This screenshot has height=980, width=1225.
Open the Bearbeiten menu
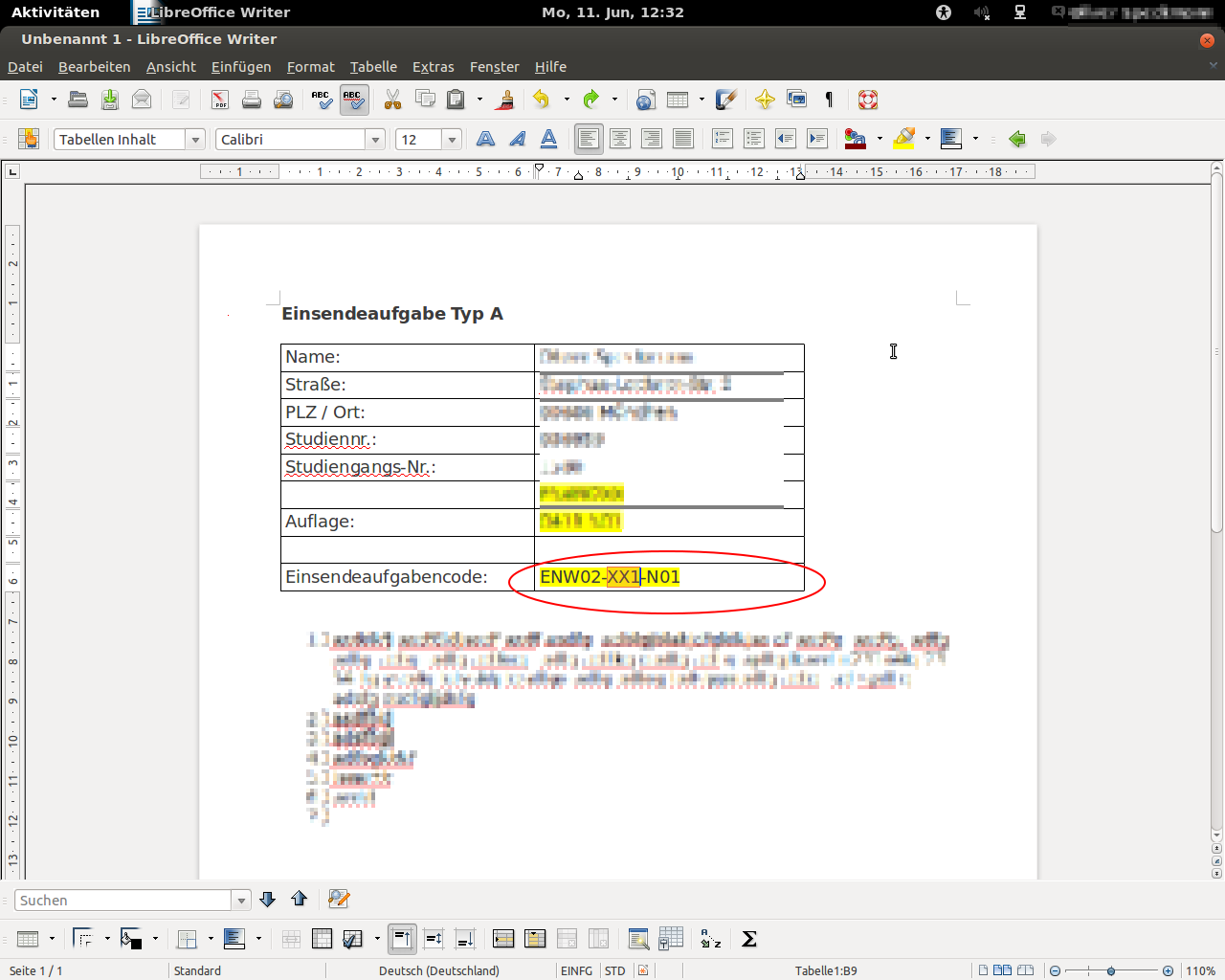point(94,67)
